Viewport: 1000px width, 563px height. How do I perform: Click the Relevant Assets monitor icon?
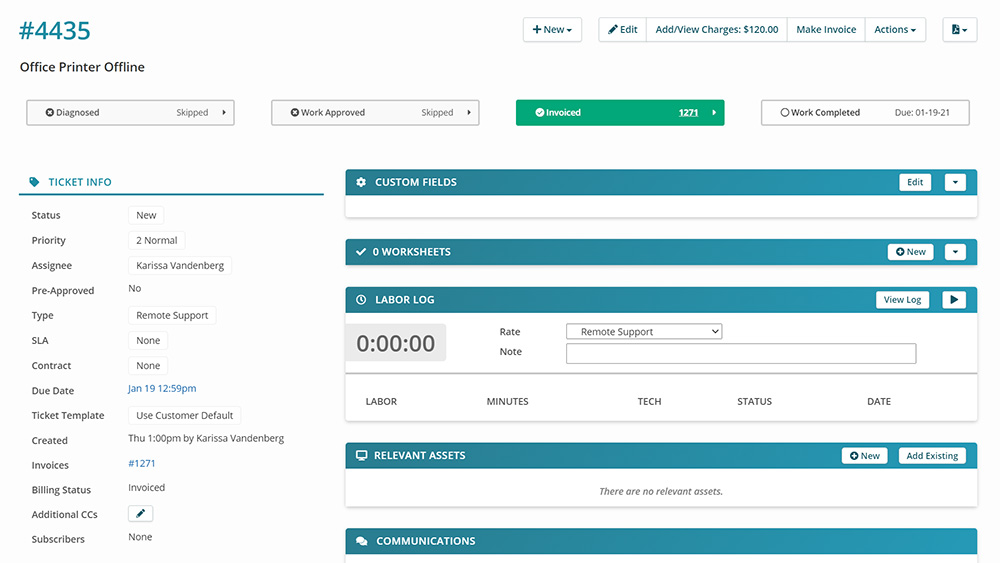pyautogui.click(x=361, y=456)
